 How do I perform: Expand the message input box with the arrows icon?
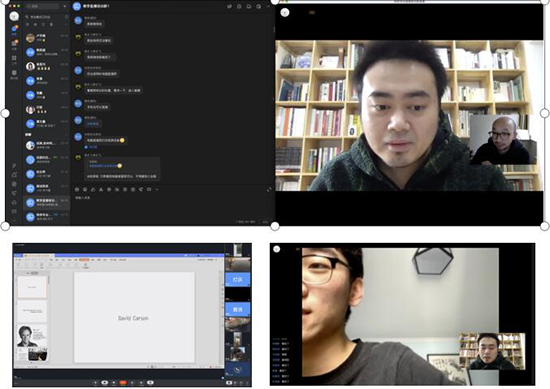coord(269,189)
